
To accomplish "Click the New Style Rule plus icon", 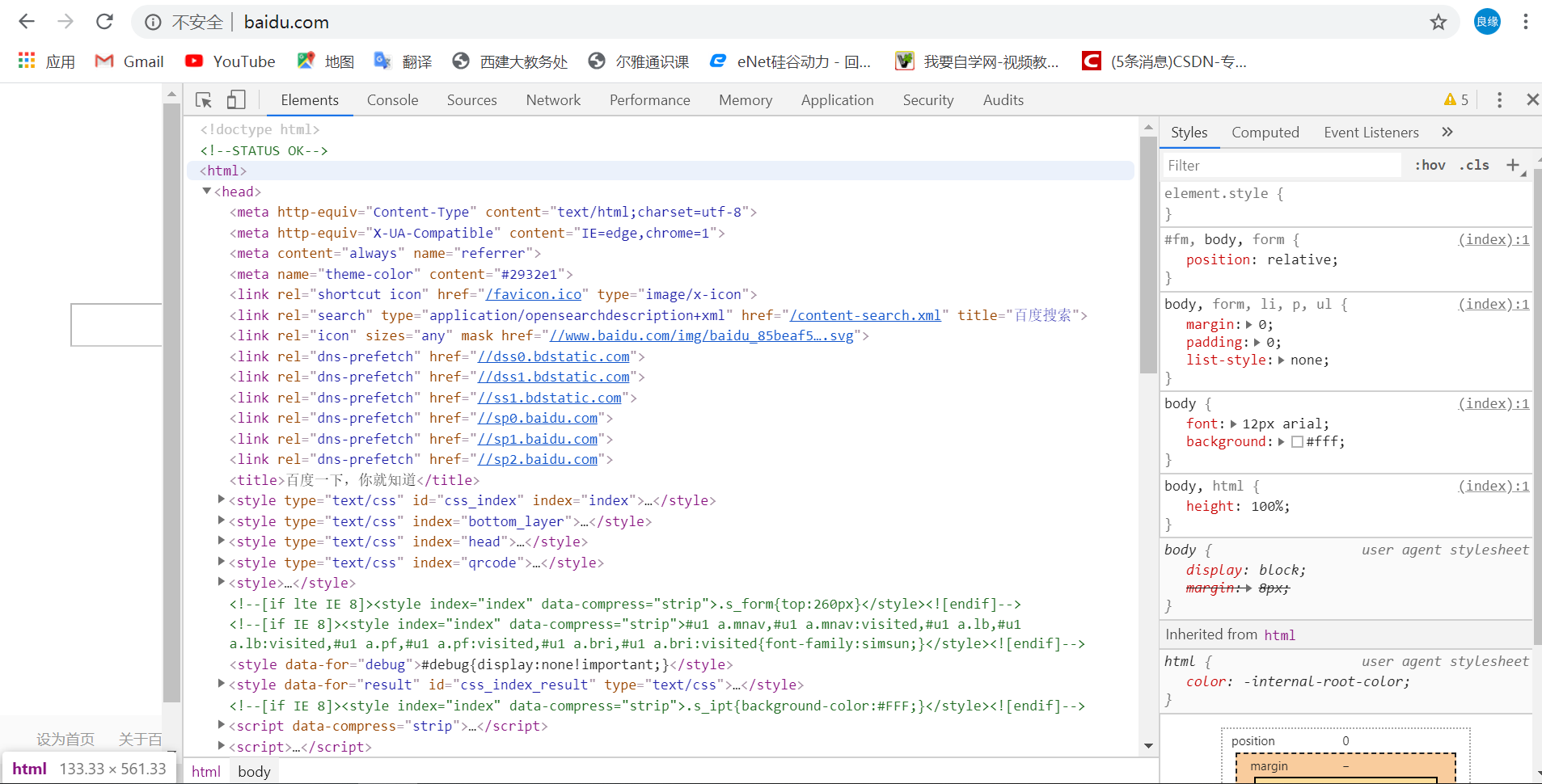I will pos(1513,165).
